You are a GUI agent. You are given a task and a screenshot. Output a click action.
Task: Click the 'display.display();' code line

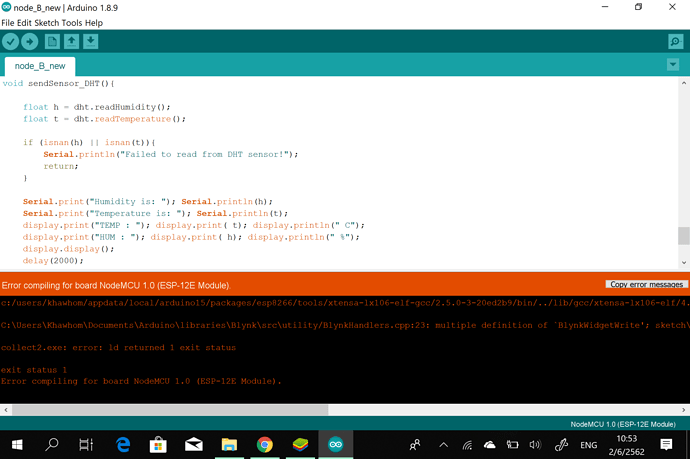[68, 249]
